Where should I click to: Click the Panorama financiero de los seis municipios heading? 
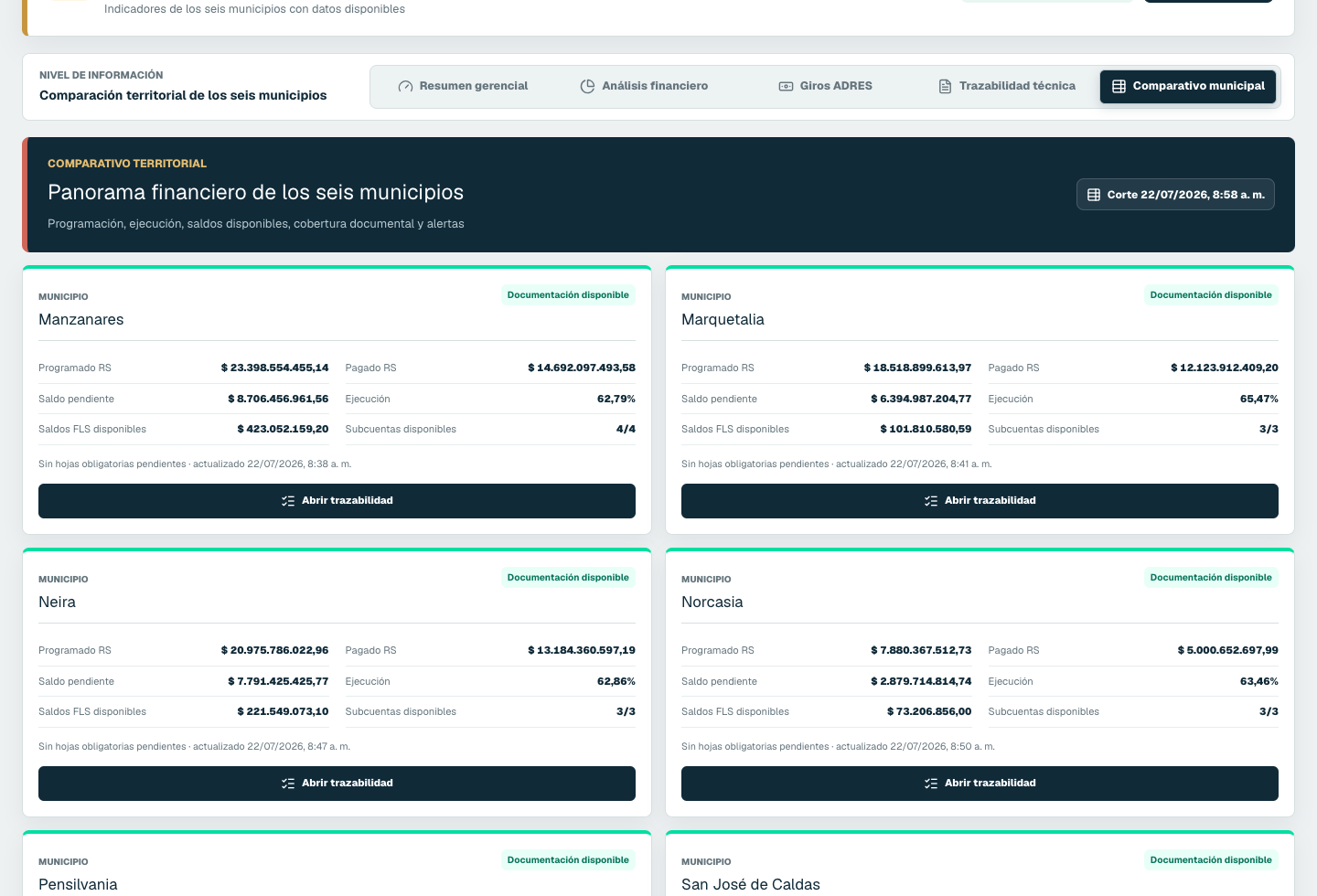[255, 193]
